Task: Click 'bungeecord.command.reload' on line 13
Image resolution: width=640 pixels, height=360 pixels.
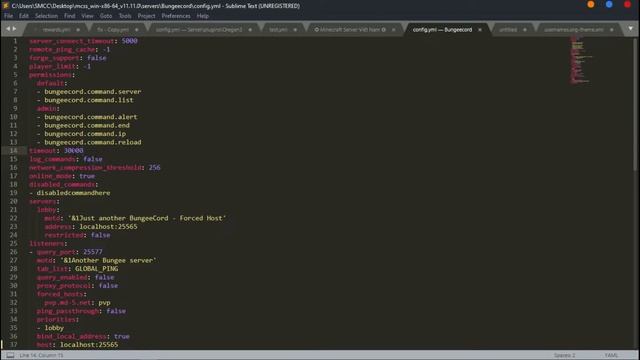Action: click(93, 142)
